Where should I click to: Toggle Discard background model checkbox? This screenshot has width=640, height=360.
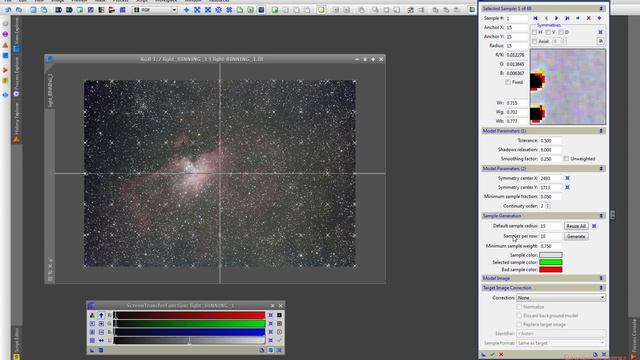point(519,316)
